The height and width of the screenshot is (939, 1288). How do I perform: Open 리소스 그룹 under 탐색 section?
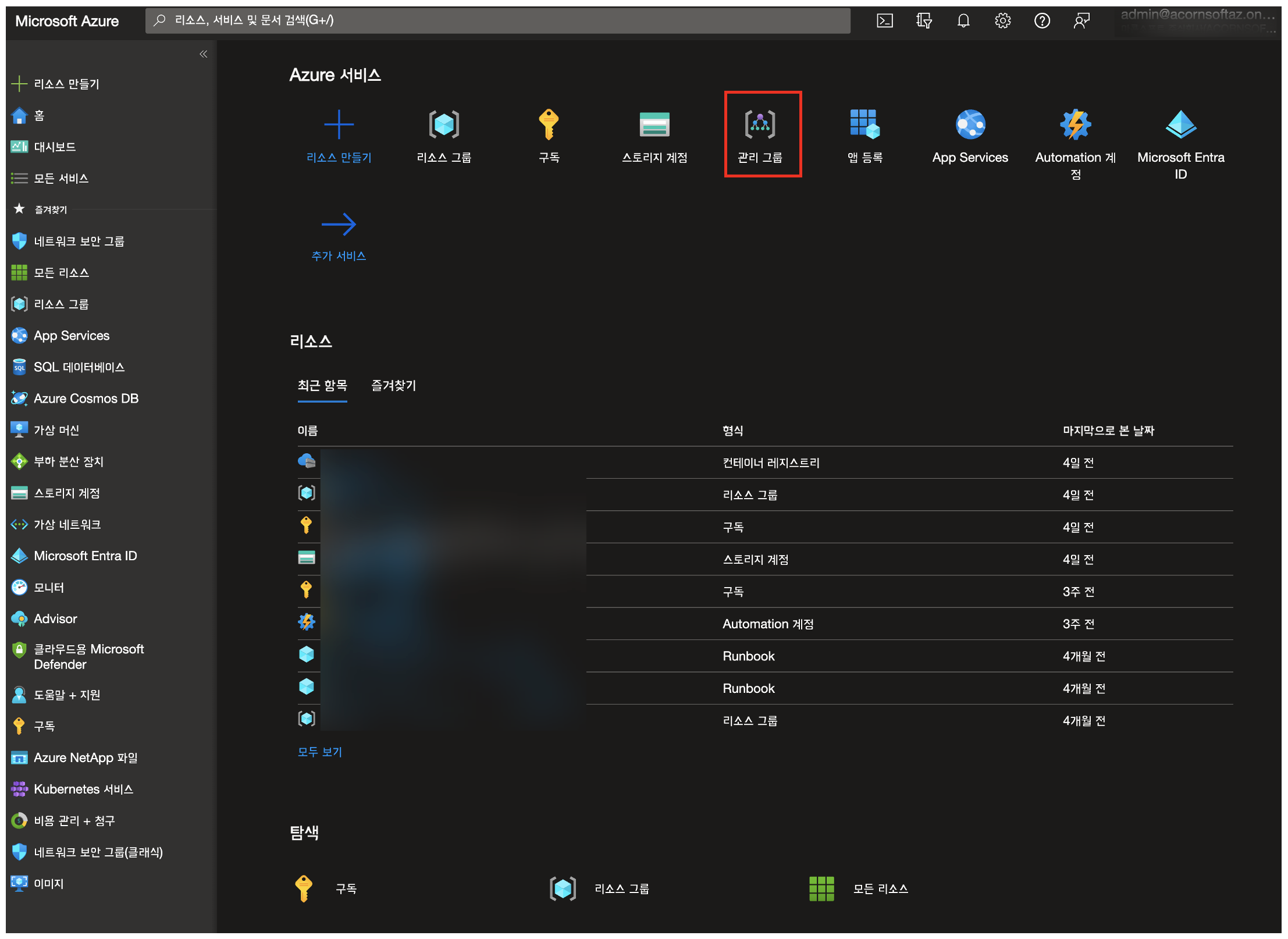(x=600, y=888)
